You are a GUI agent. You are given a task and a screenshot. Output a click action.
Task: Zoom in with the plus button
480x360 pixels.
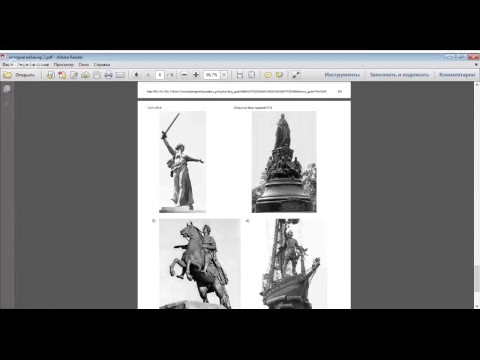point(196,75)
